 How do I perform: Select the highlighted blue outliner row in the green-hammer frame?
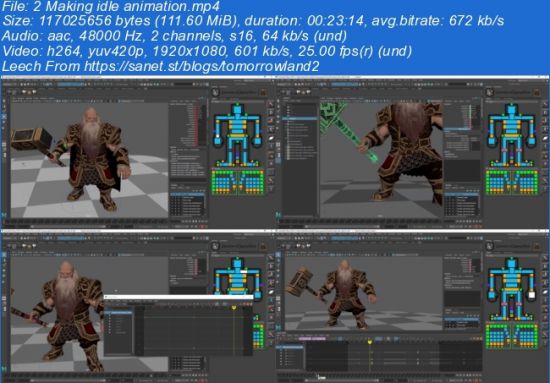(x=300, y=119)
